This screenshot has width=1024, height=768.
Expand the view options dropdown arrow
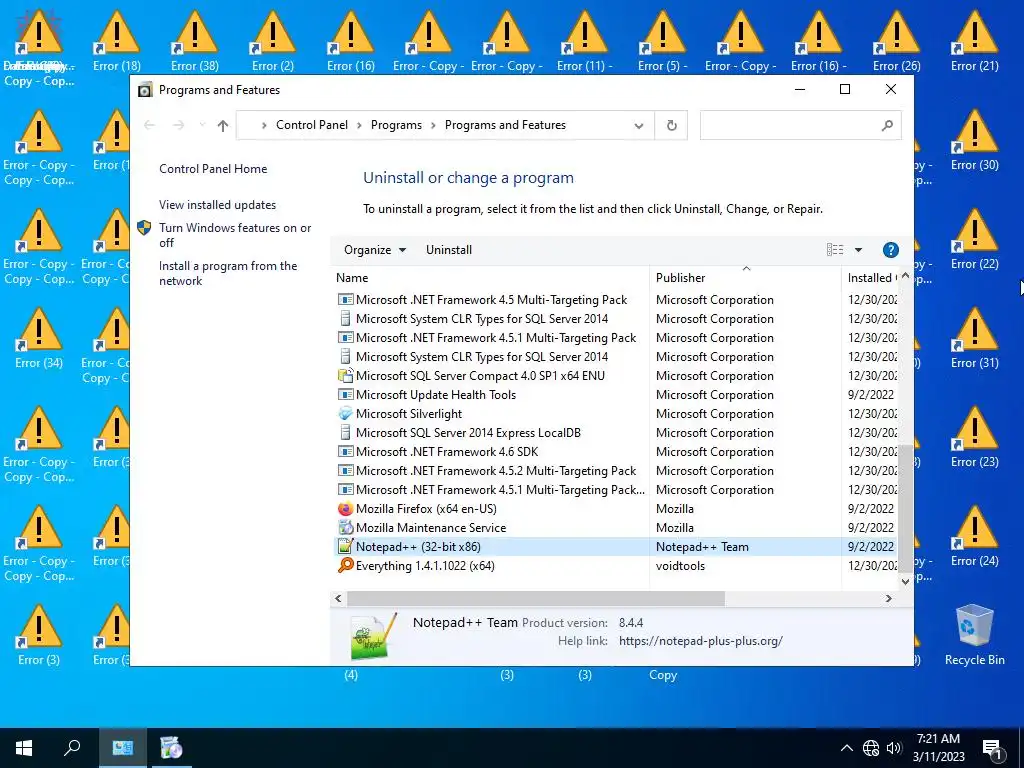pyautogui.click(x=858, y=250)
